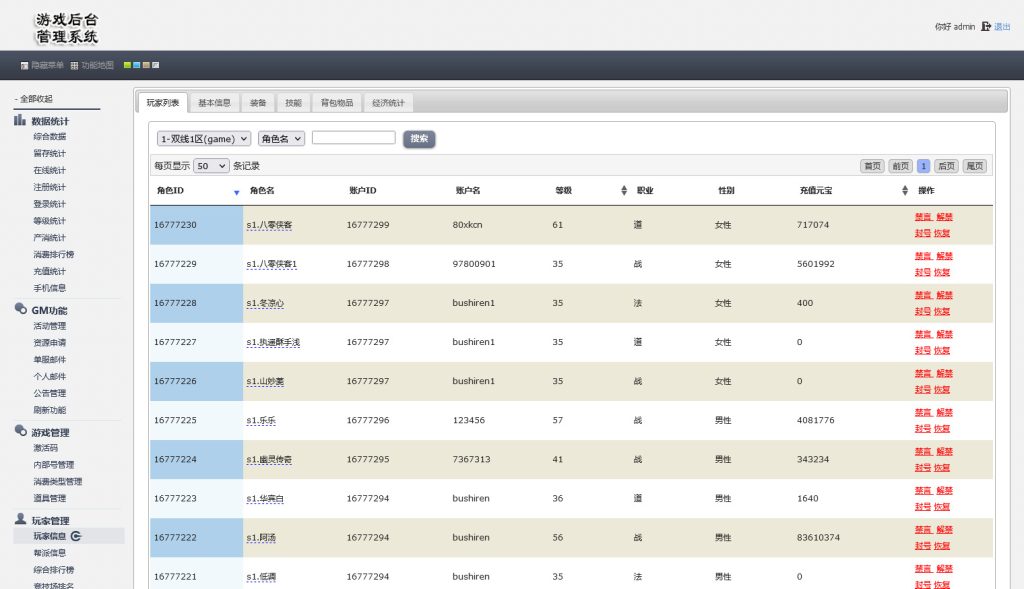Open 活动管理 in the sidebar

[50, 326]
